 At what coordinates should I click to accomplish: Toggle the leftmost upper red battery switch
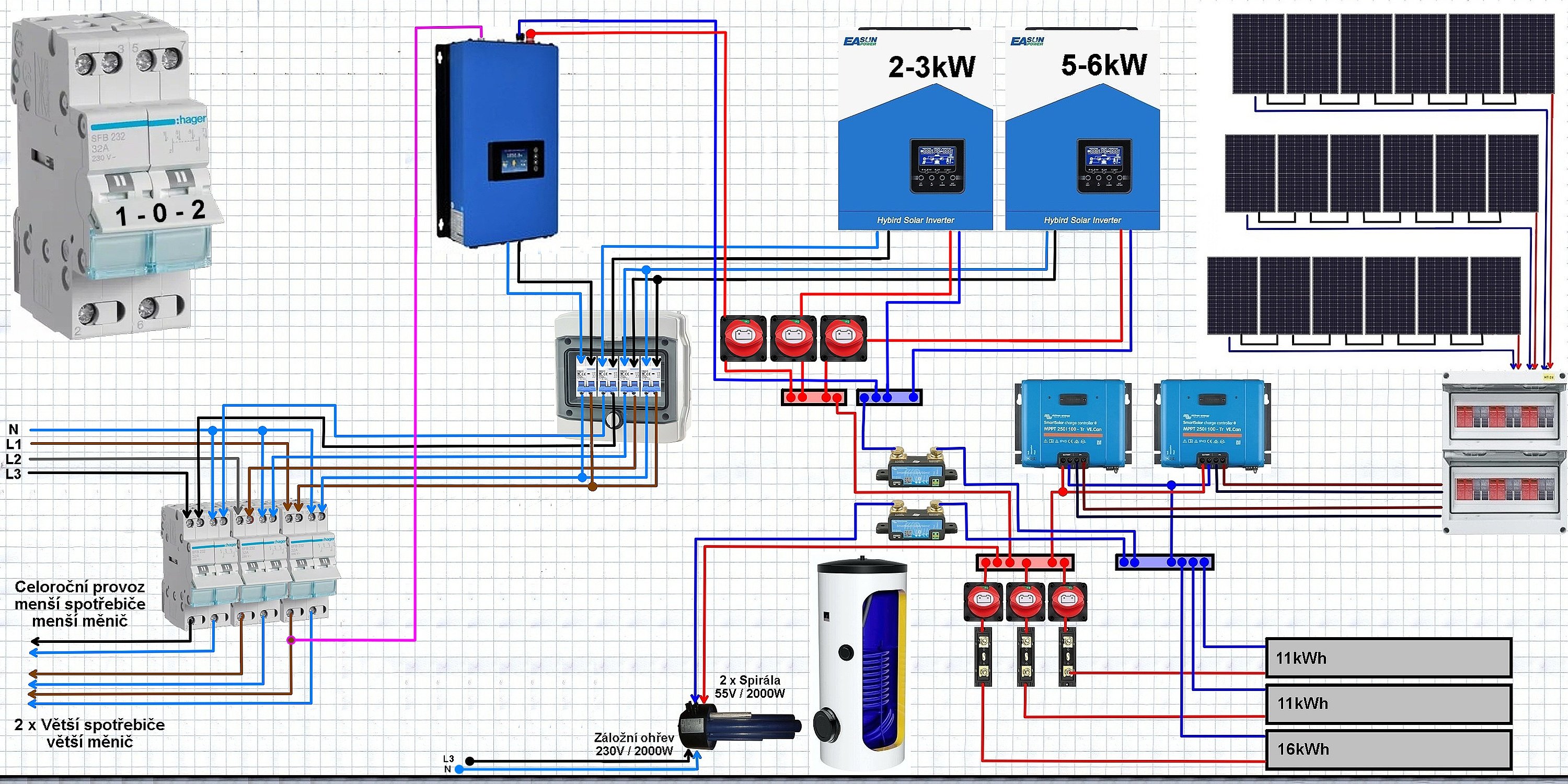(x=743, y=338)
